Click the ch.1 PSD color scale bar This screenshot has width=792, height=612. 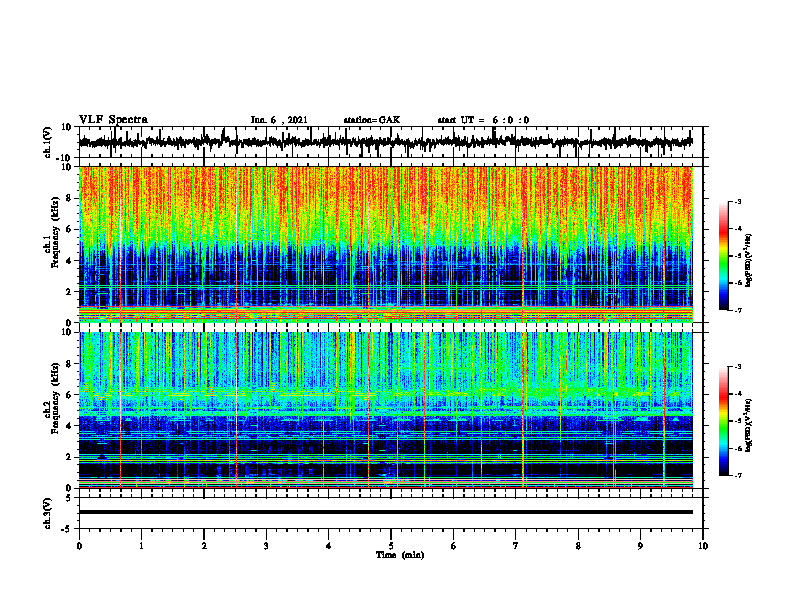click(x=724, y=256)
